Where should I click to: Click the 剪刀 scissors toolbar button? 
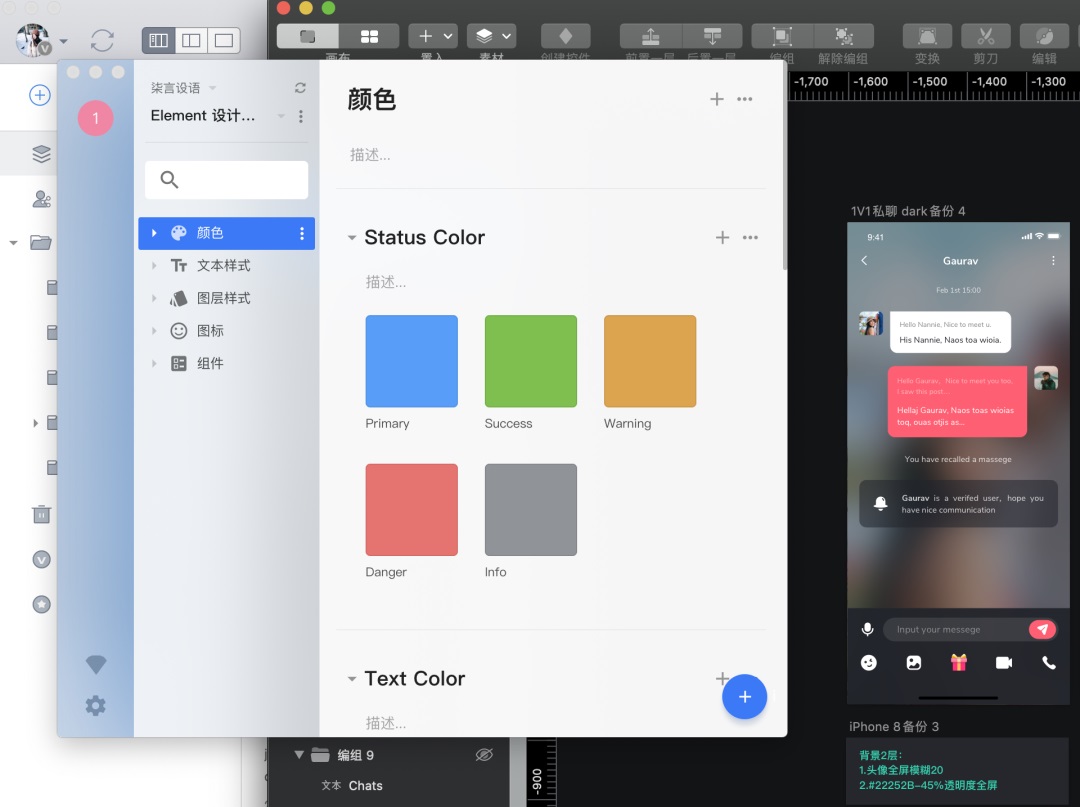click(986, 36)
